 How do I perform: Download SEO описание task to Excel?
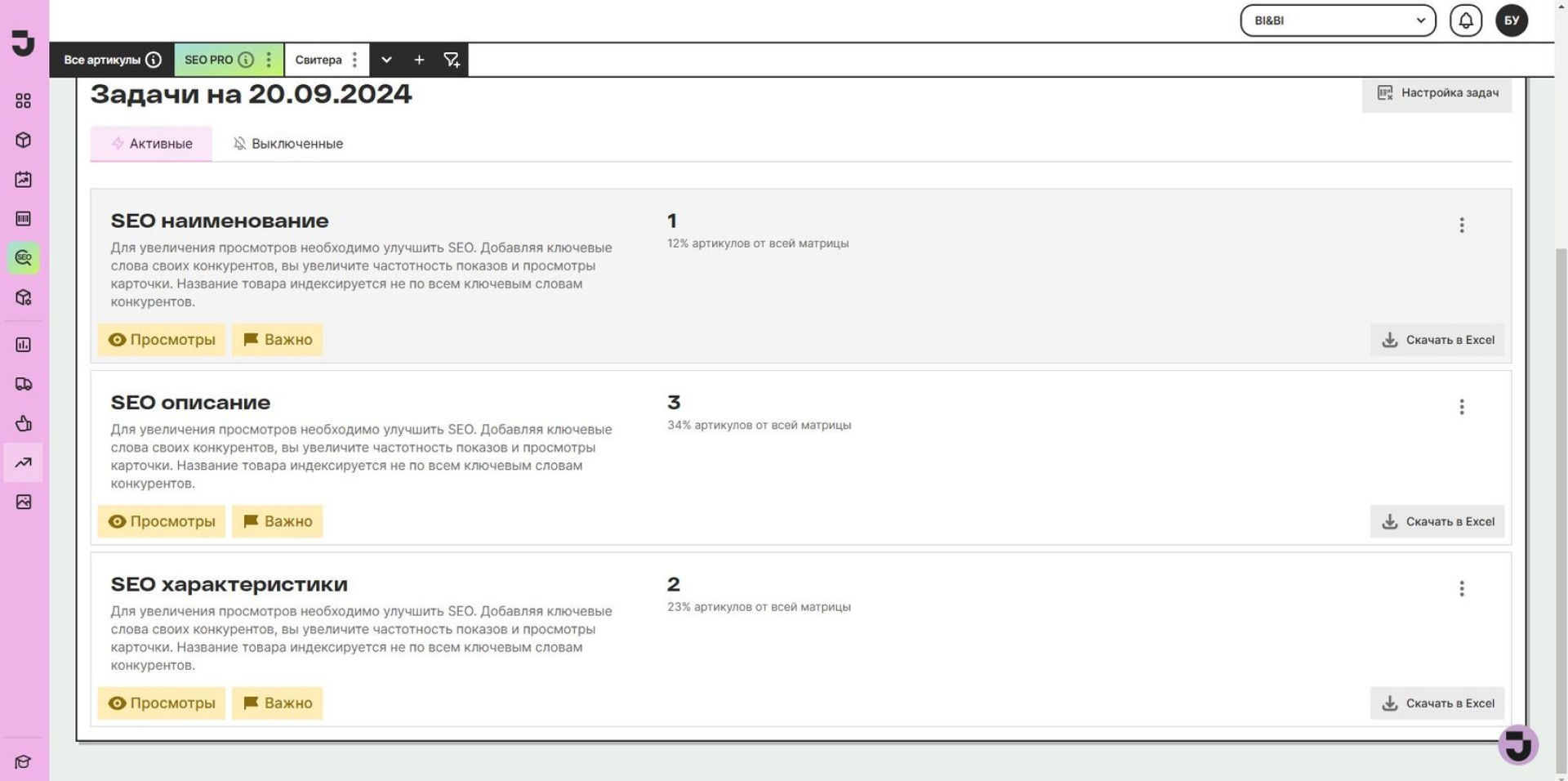1437,521
